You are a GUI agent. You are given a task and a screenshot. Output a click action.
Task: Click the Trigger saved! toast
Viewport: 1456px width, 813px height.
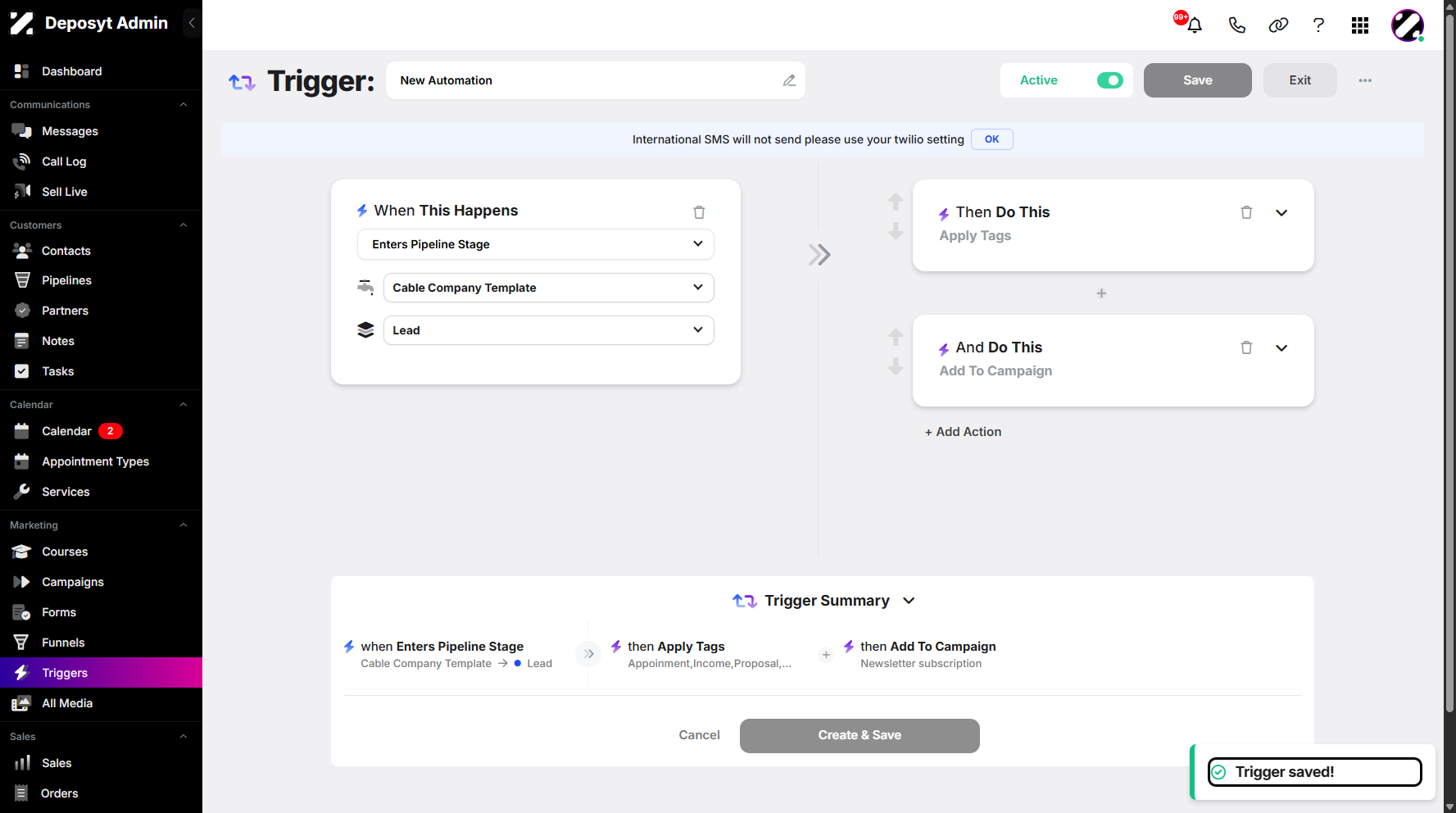click(1314, 772)
